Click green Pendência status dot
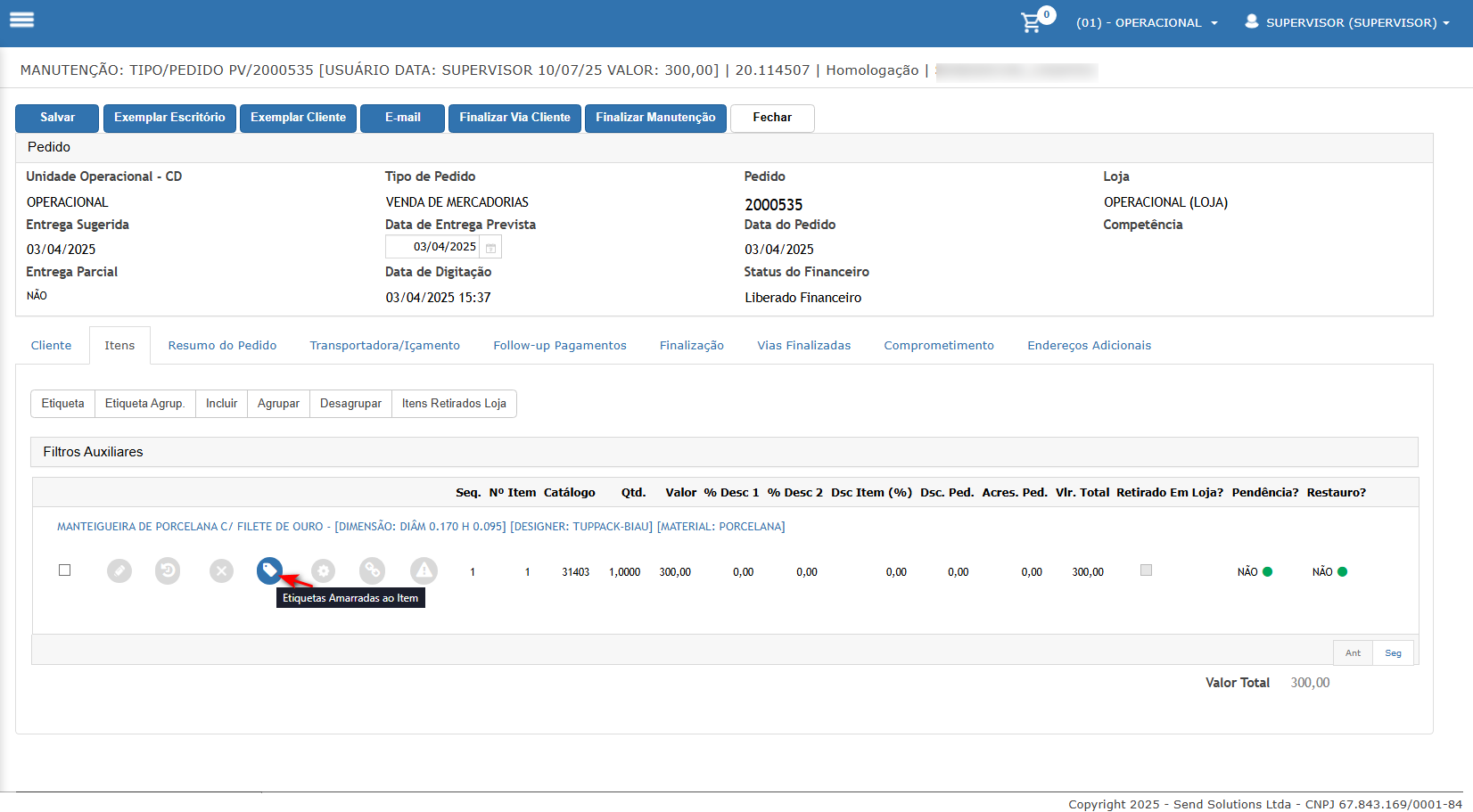 click(1267, 572)
